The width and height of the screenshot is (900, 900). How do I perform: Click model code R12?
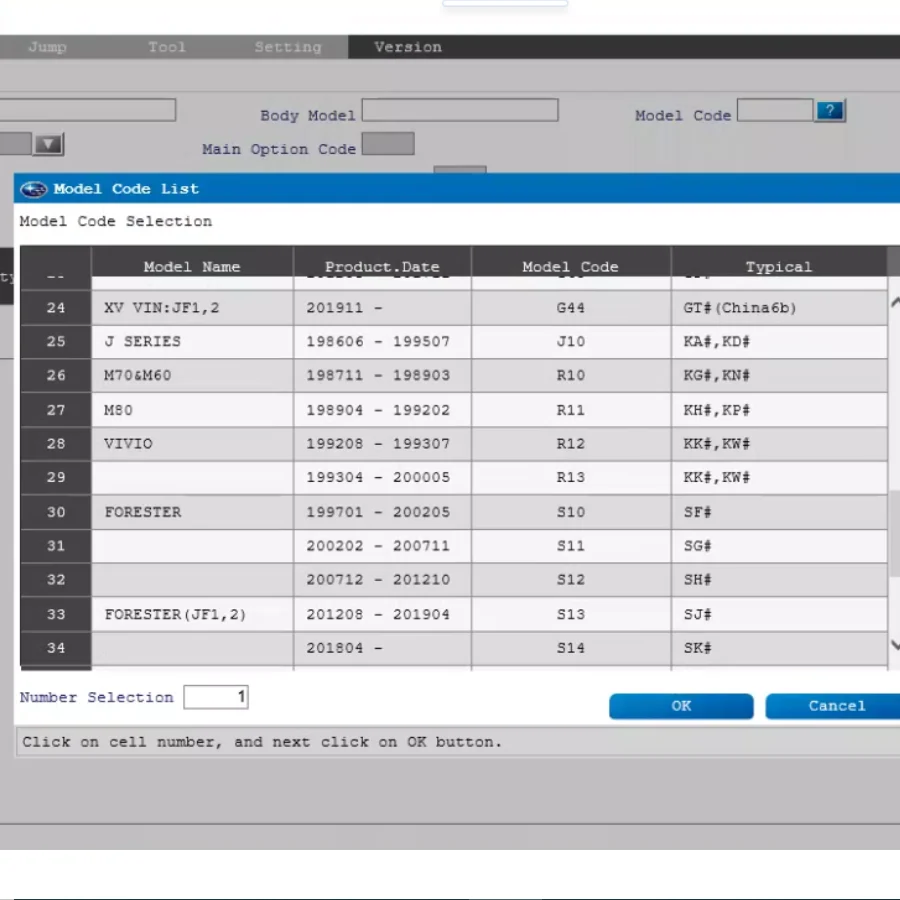click(571, 444)
